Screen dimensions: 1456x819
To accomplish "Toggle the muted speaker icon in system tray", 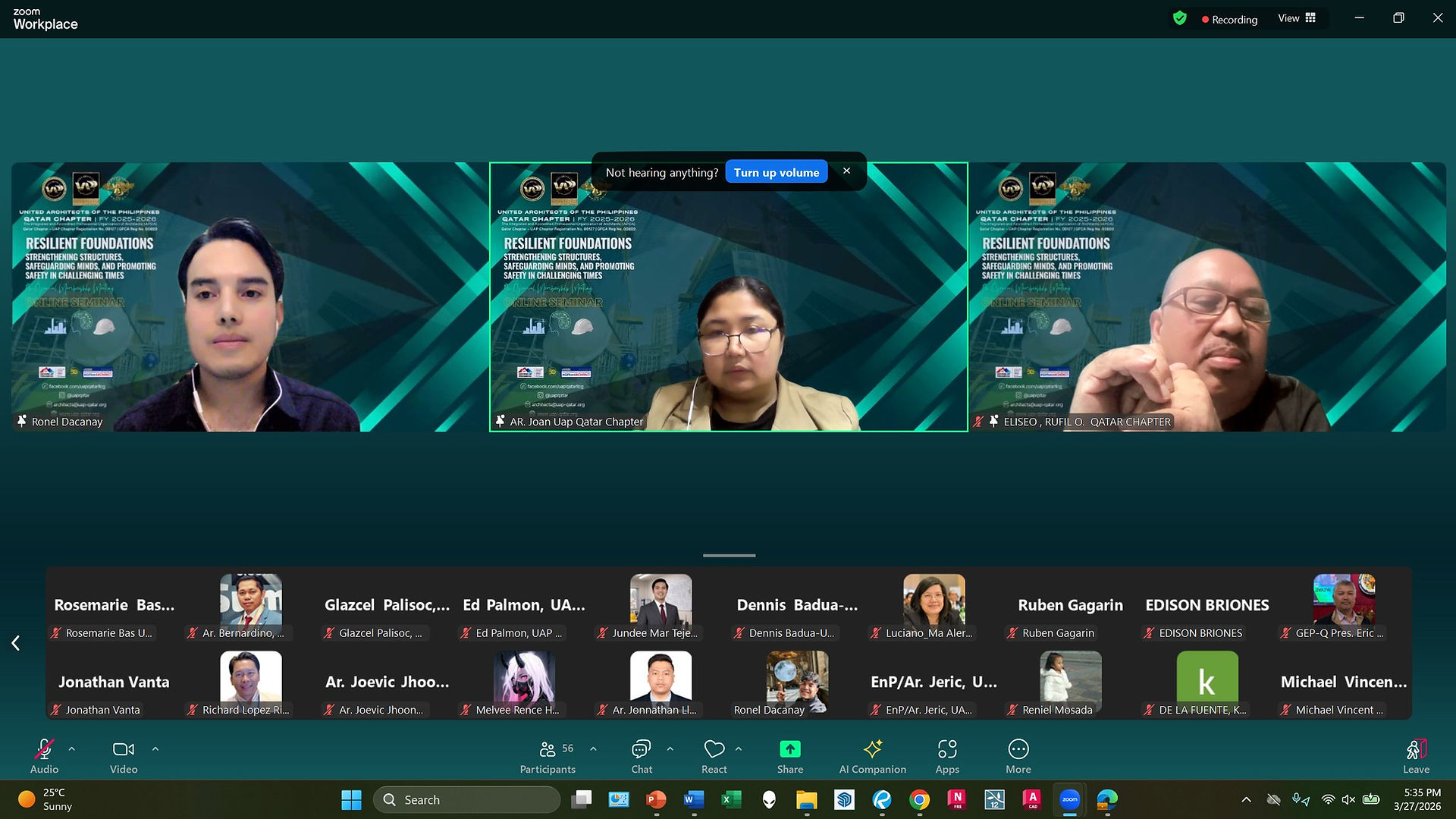I will (x=1348, y=799).
